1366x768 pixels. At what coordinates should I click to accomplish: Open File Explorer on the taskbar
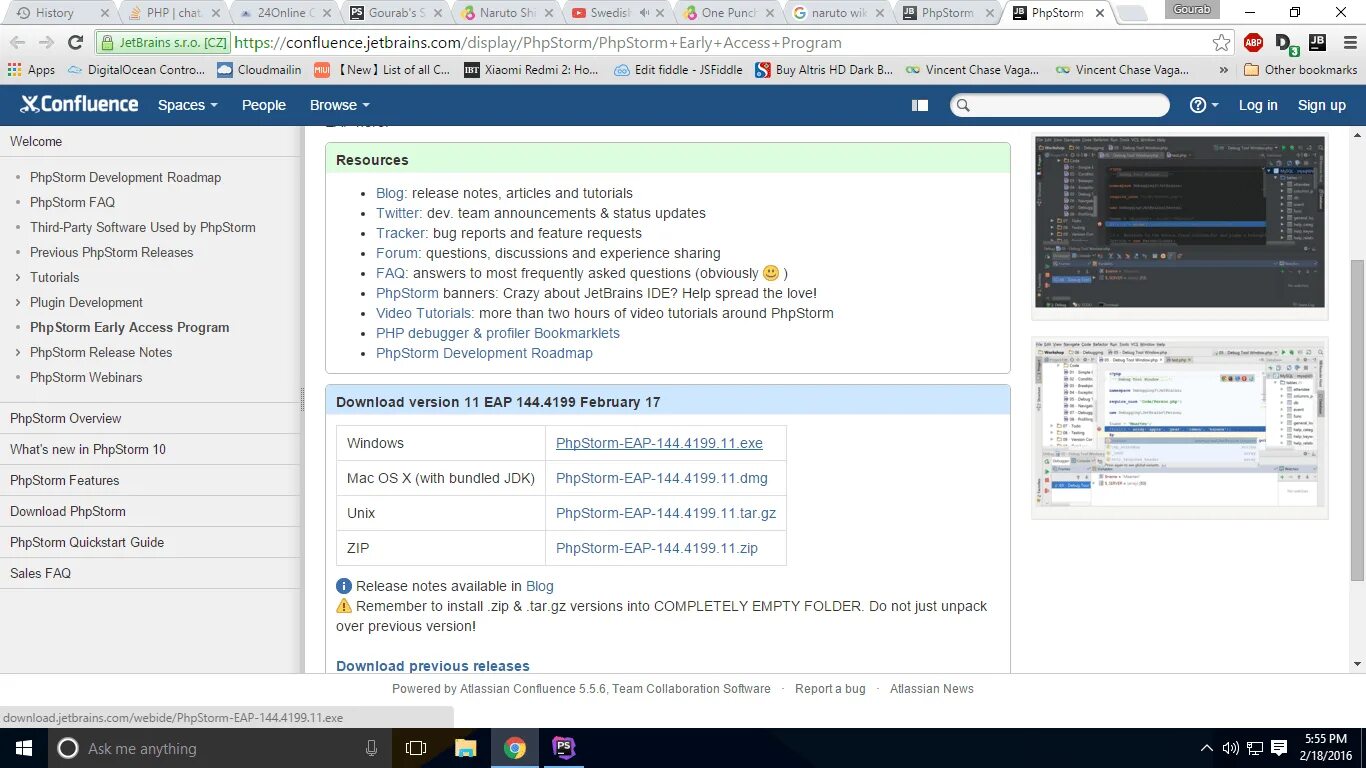(x=466, y=748)
